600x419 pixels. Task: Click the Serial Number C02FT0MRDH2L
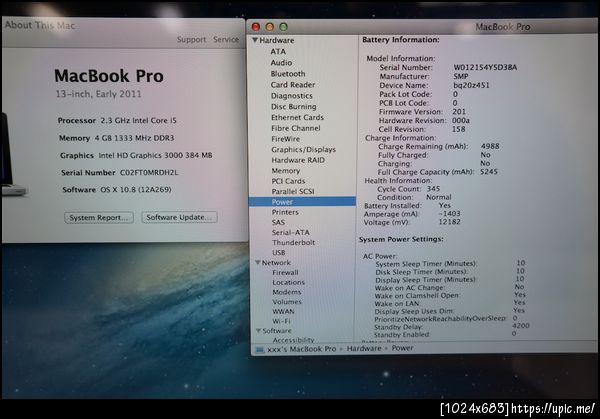point(149,173)
